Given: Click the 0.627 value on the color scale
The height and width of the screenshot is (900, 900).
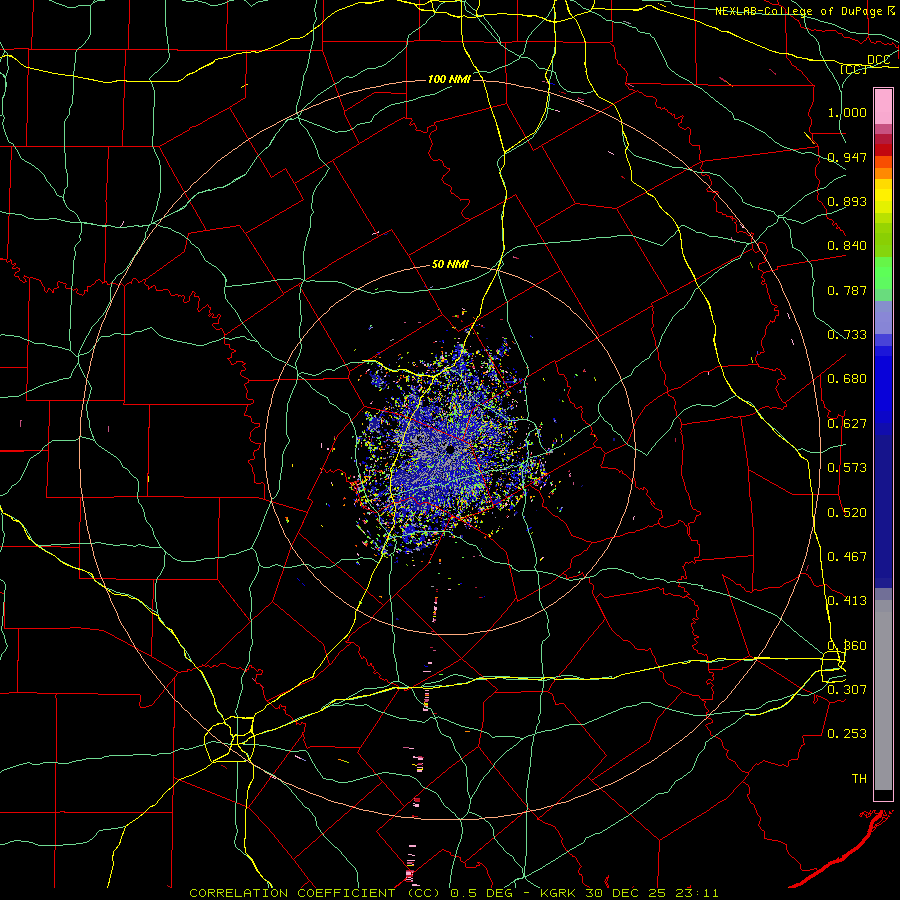Looking at the screenshot, I should [x=847, y=424].
